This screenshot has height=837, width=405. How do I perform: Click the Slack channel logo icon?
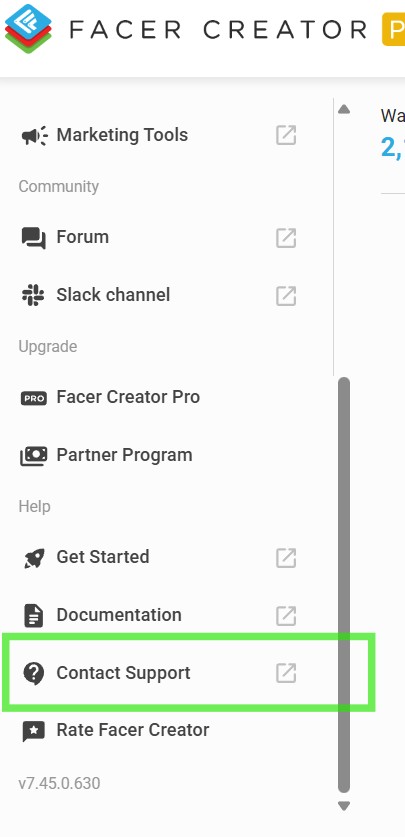(33, 295)
